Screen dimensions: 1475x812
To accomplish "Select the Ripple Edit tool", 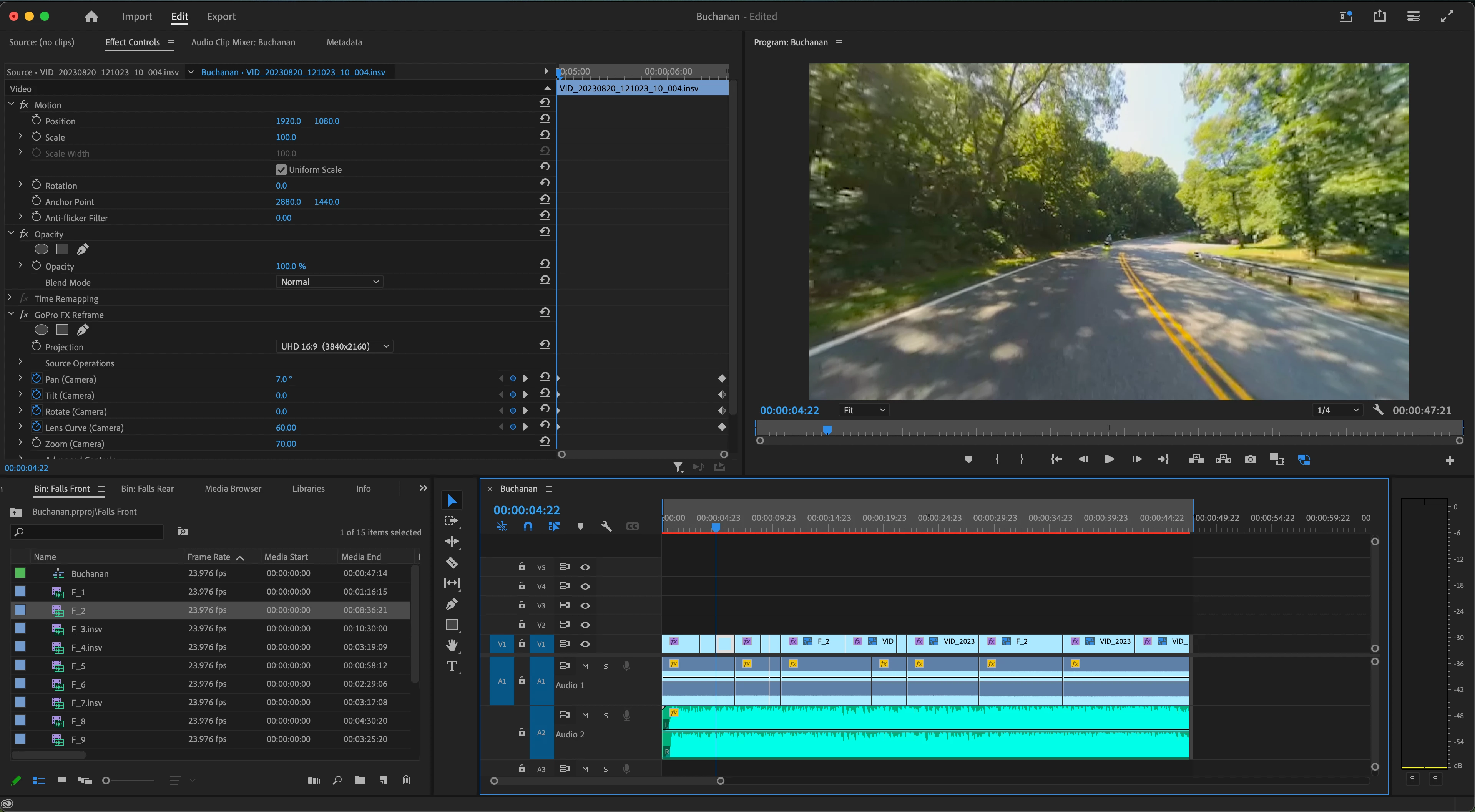I will point(452,541).
